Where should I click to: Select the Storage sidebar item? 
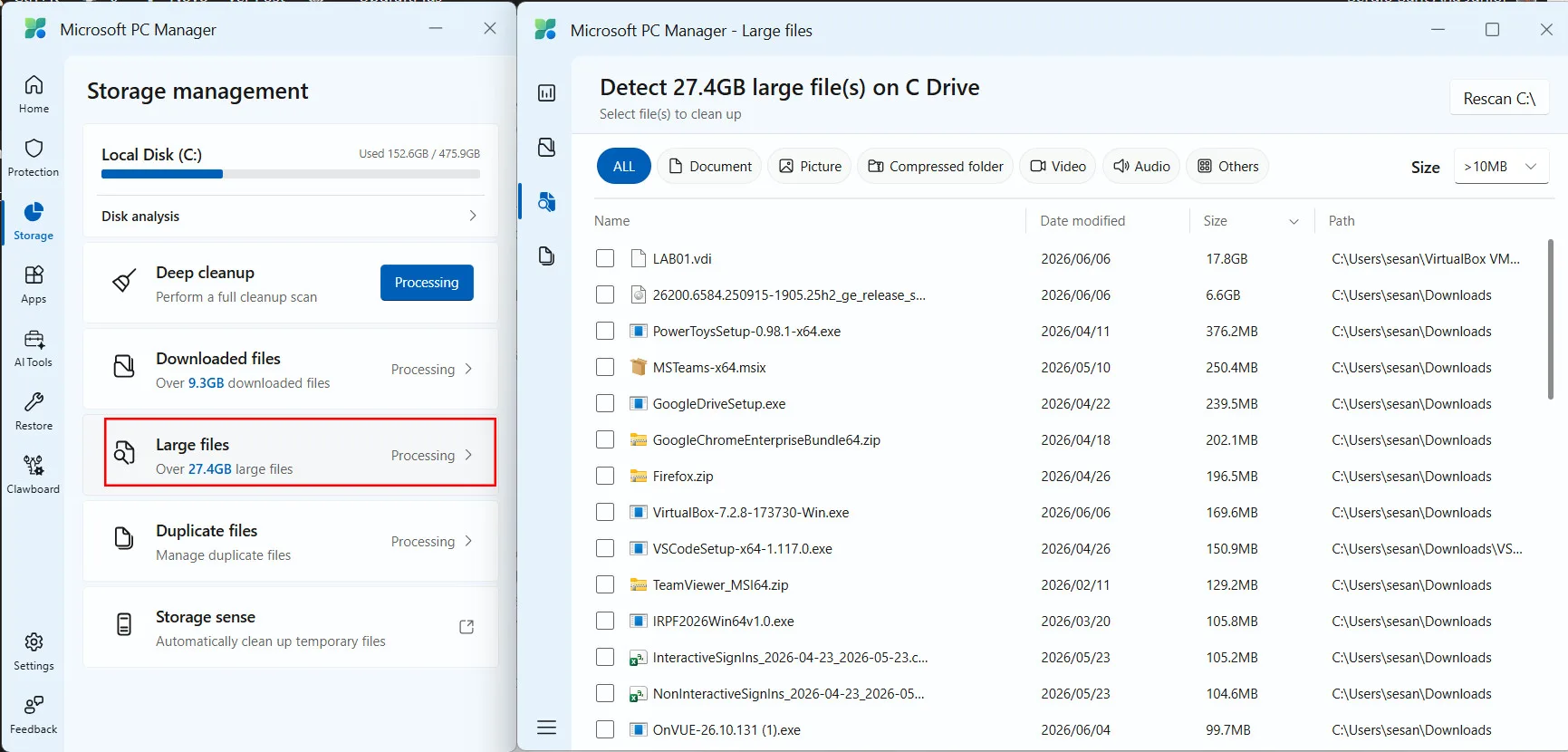coord(34,221)
